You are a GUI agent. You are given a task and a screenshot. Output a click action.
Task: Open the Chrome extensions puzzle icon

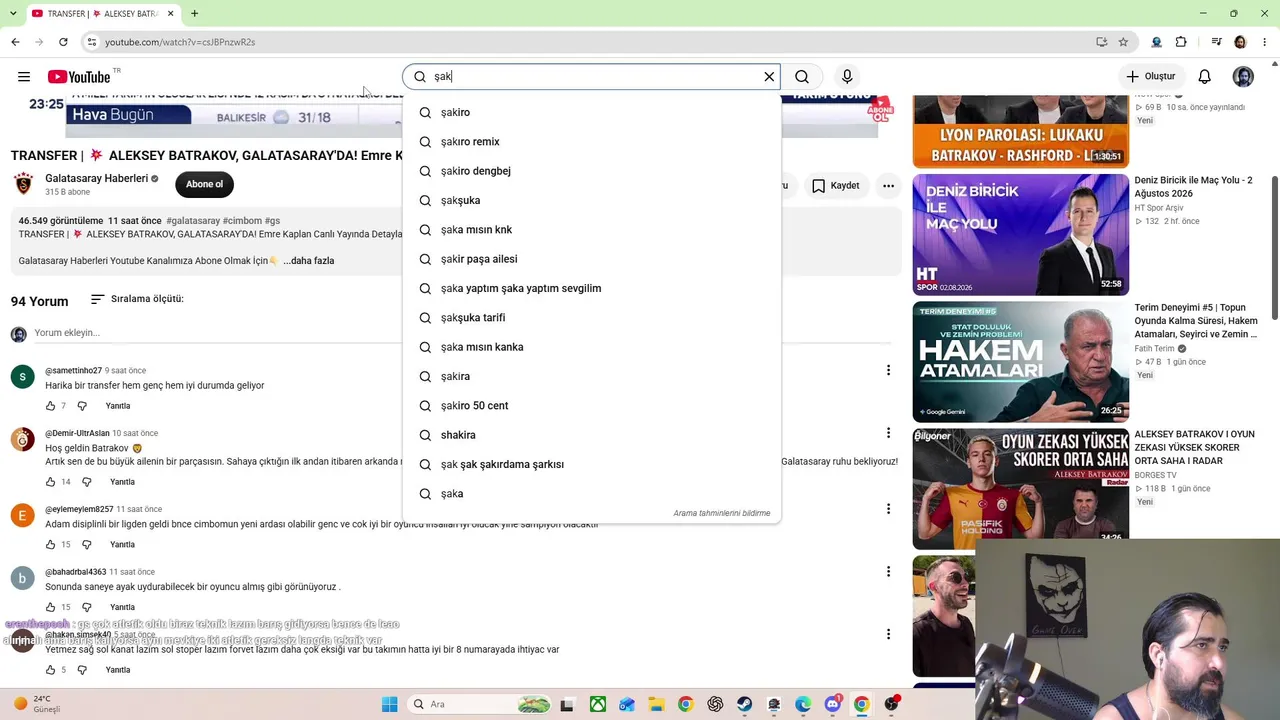tap(1181, 42)
